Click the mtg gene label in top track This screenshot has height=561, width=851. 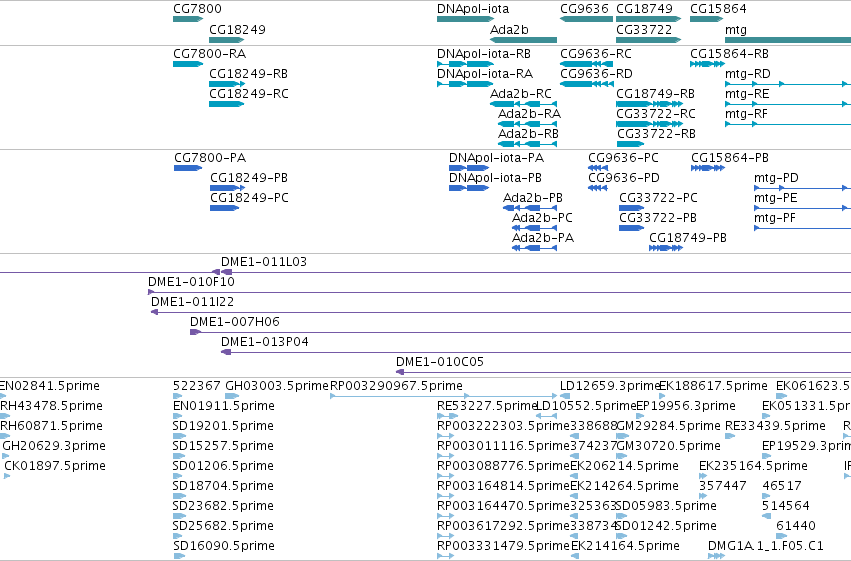[736, 30]
